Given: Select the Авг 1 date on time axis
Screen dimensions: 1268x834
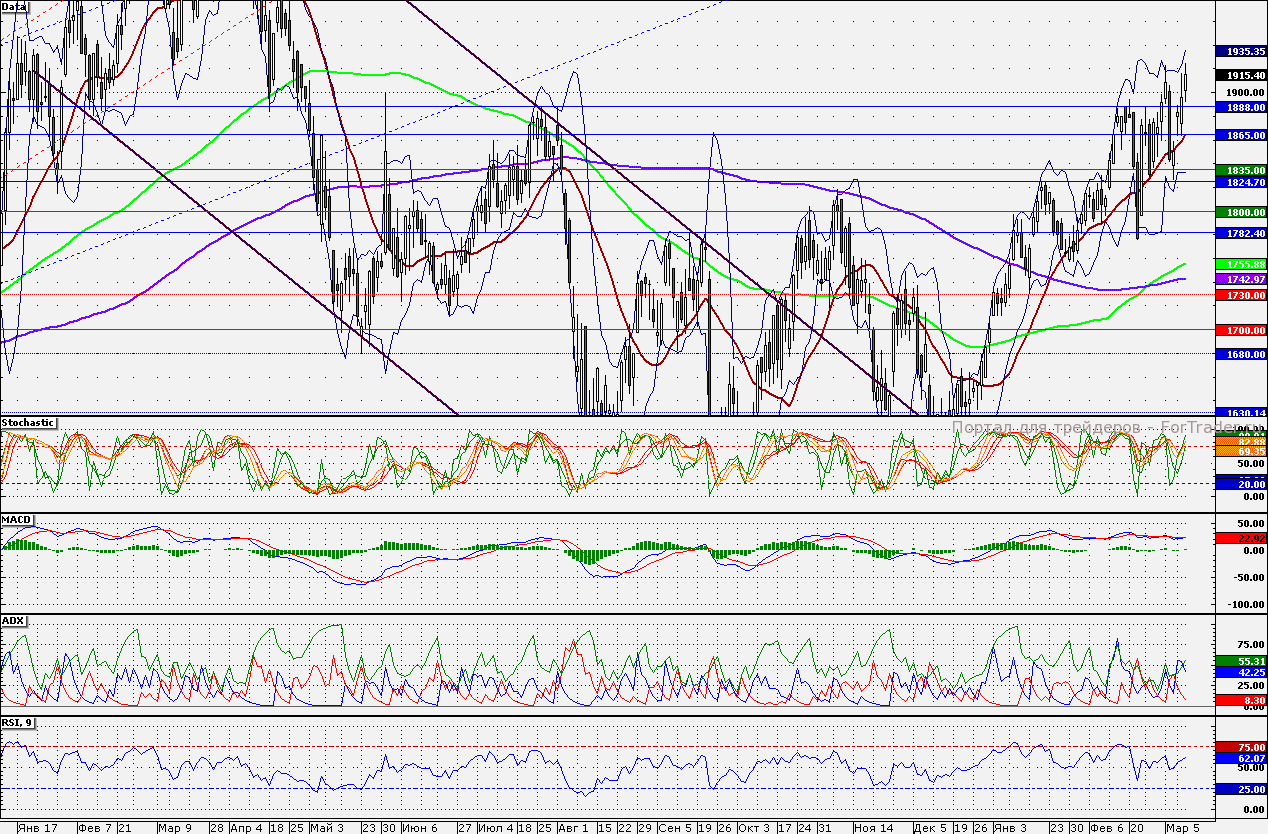Looking at the screenshot, I should click(x=573, y=828).
